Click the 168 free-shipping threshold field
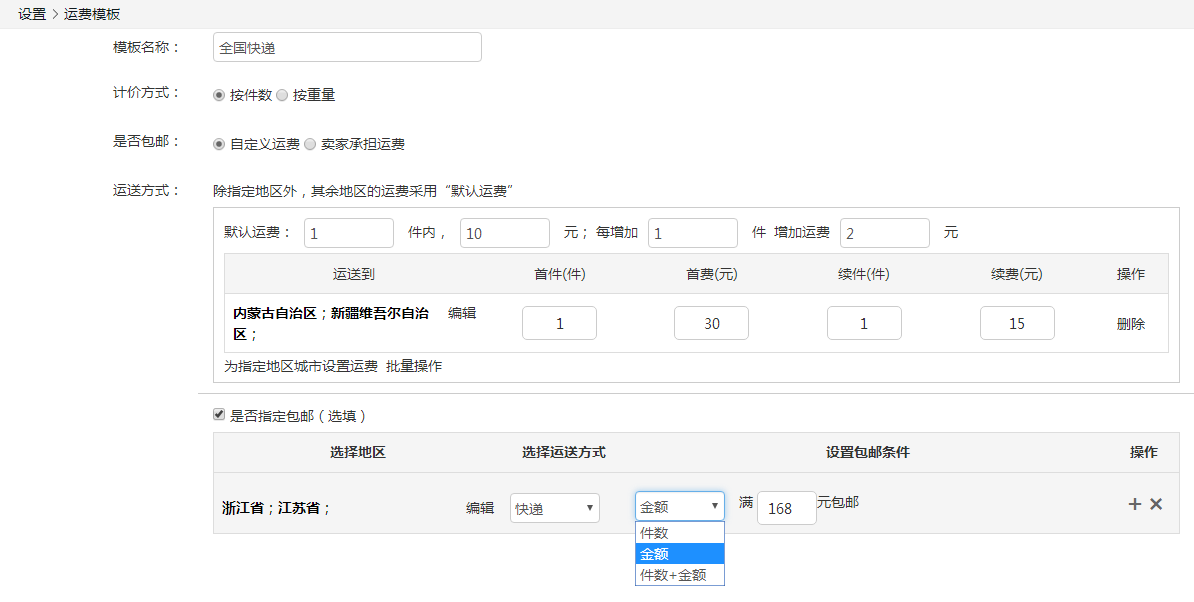The width and height of the screenshot is (1194, 602). (786, 508)
